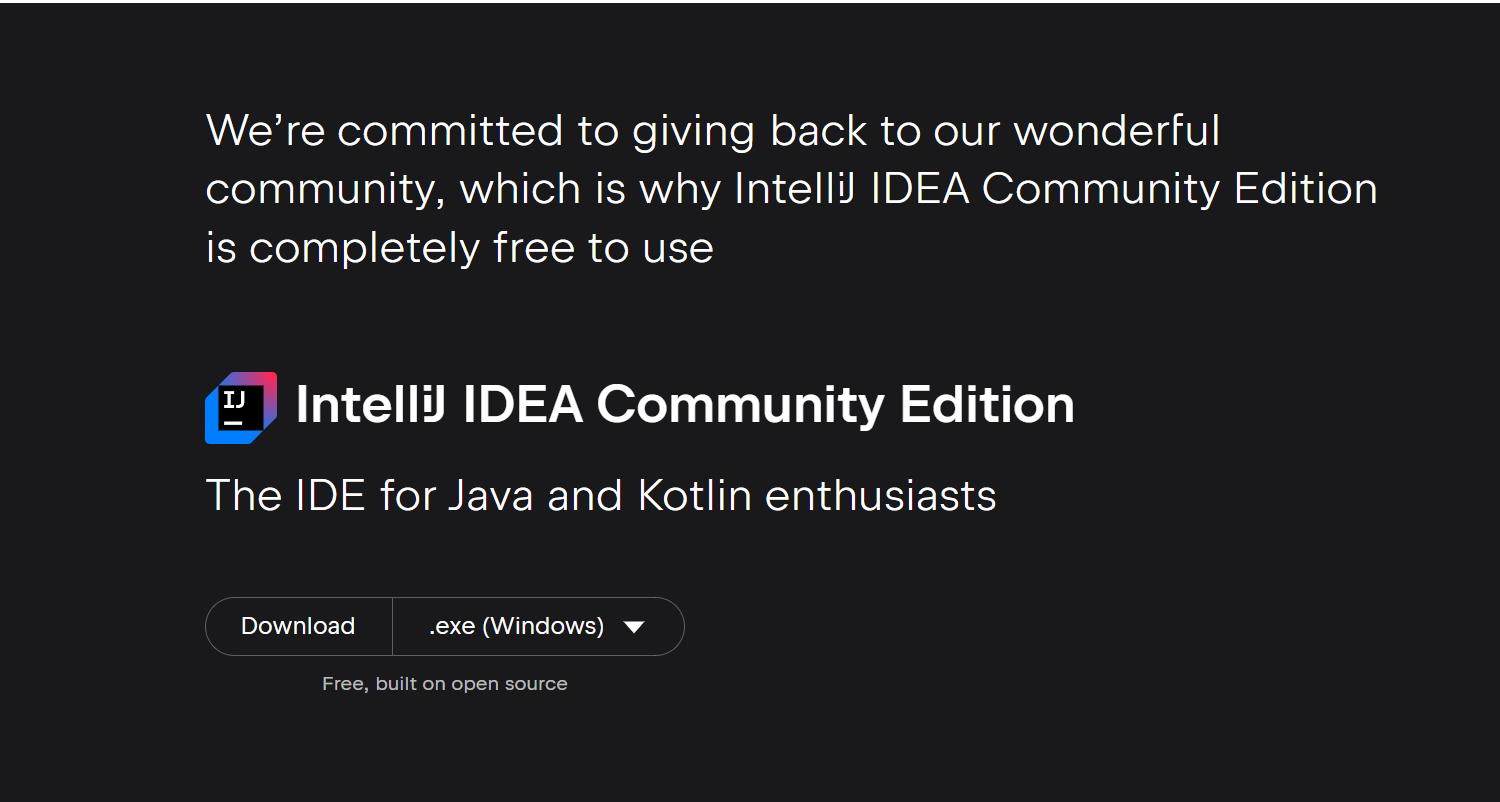Click the 'The IDE for Java and Kotlin enthusiasts' subtitle
The width and height of the screenshot is (1500, 802).
coord(601,495)
